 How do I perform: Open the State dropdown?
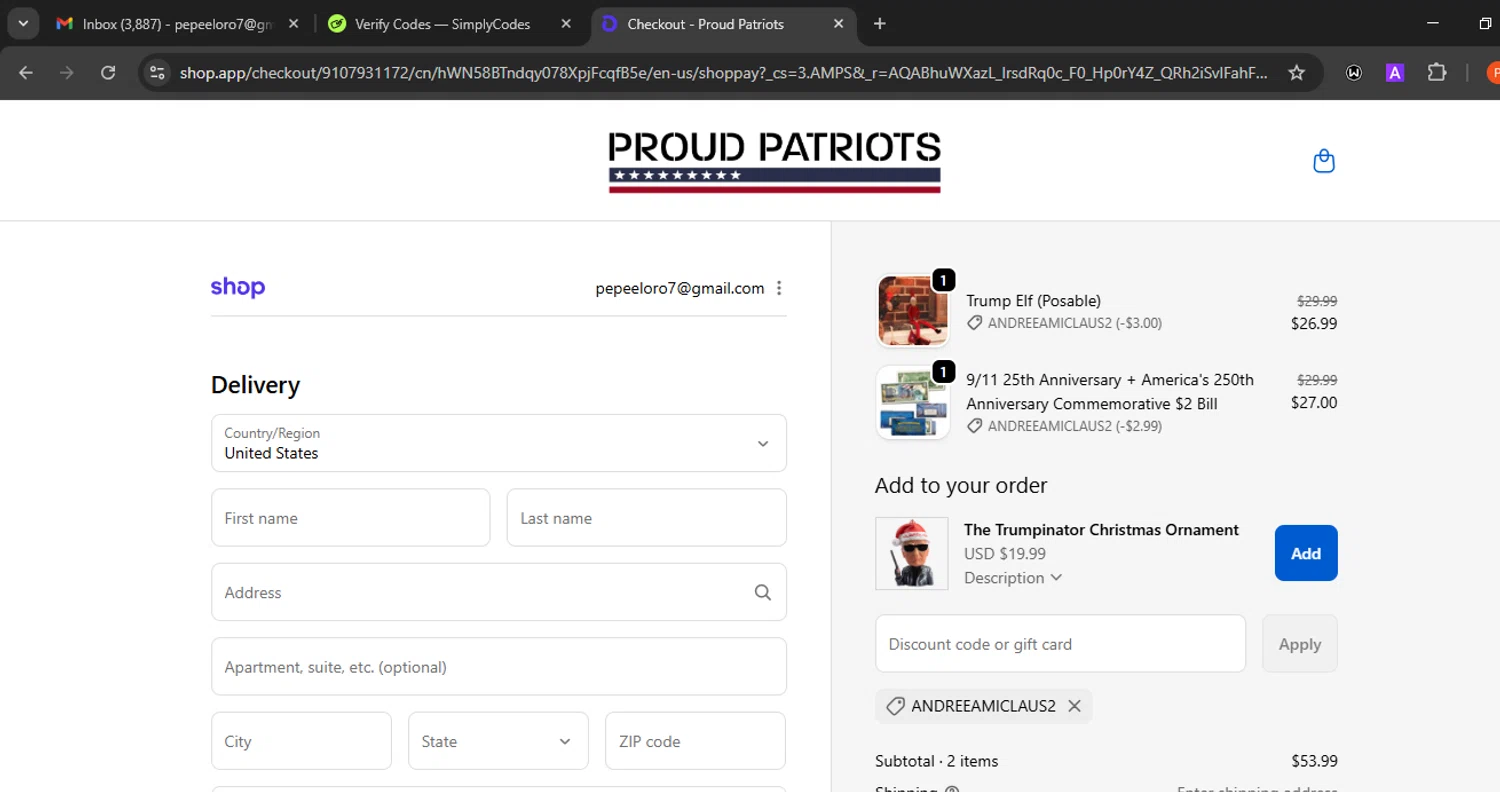pyautogui.click(x=498, y=741)
